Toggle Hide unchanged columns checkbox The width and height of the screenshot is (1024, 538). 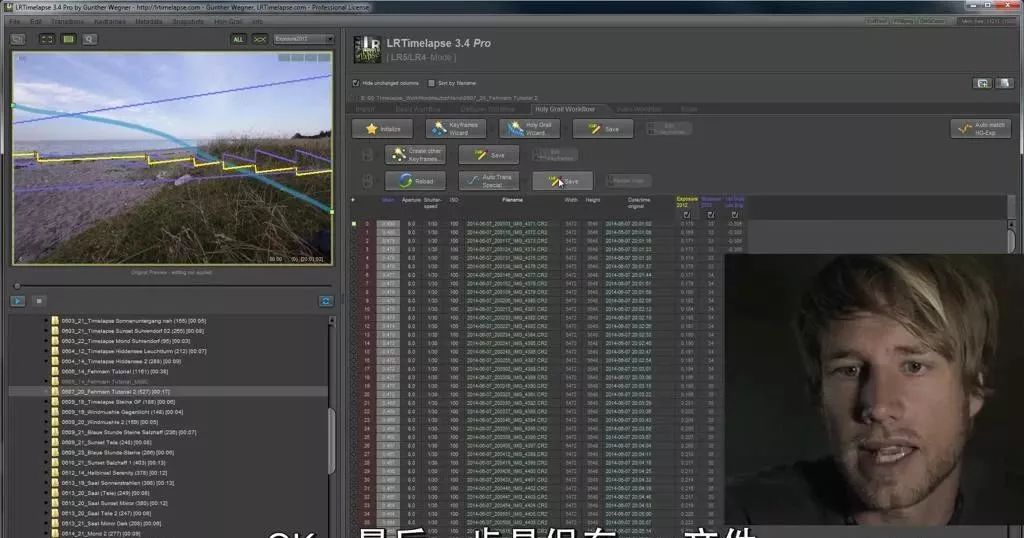pos(356,83)
